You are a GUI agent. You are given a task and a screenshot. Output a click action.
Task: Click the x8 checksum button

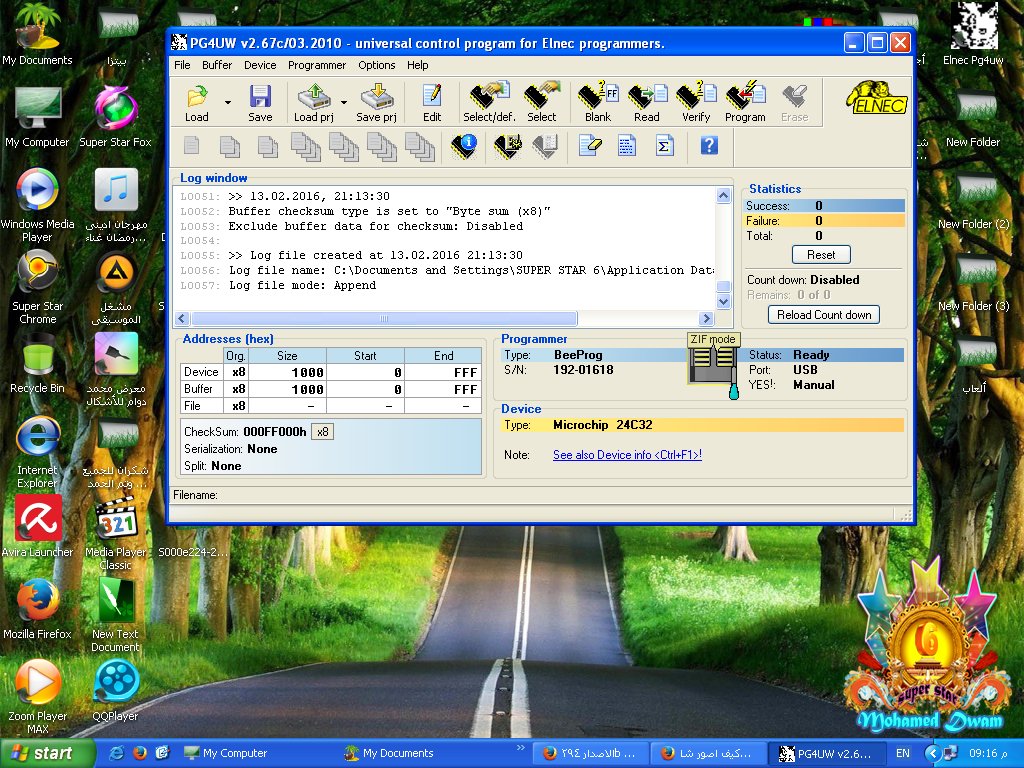323,432
